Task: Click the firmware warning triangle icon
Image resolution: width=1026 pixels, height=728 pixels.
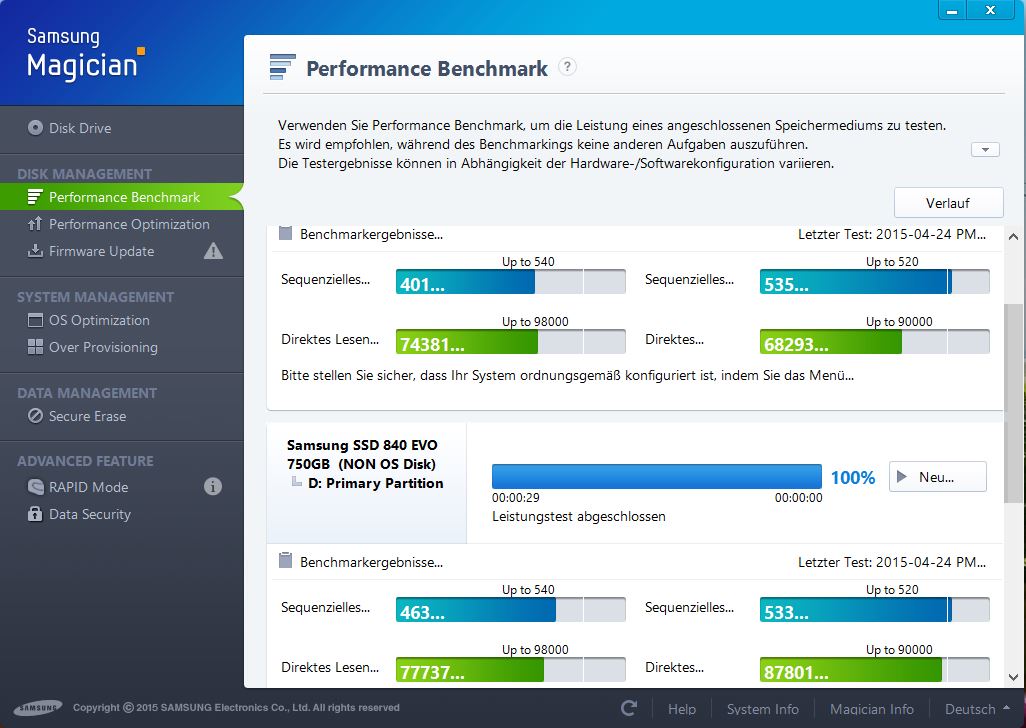Action: click(x=213, y=251)
